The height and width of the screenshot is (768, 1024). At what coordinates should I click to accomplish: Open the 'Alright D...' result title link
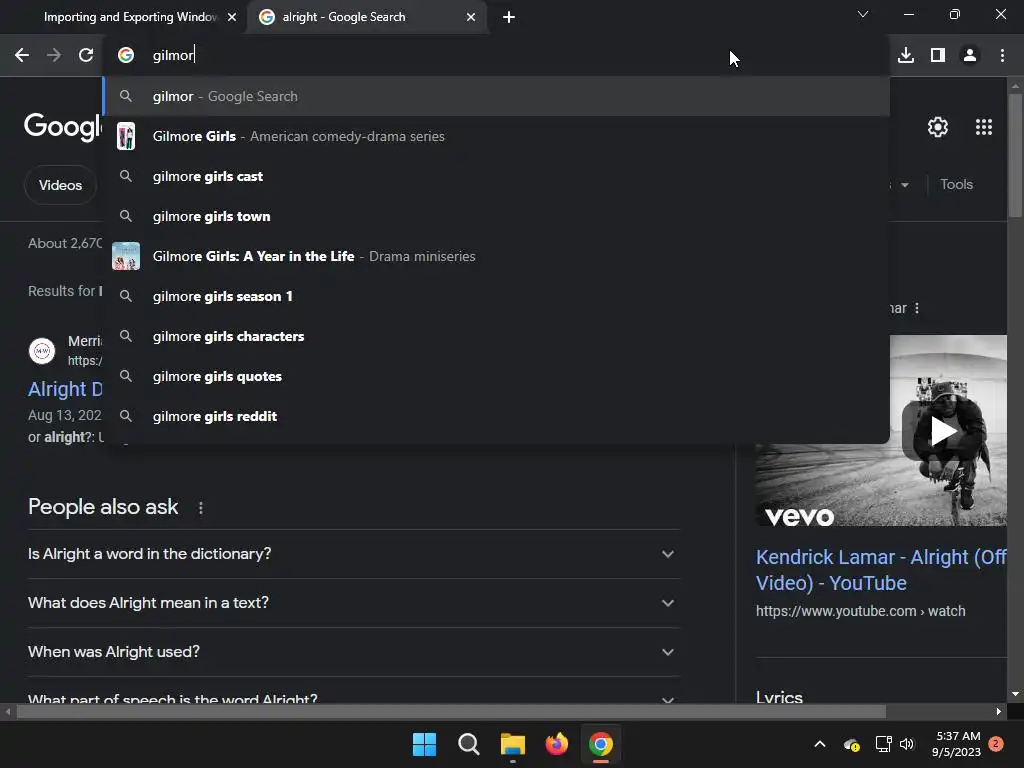(65, 389)
